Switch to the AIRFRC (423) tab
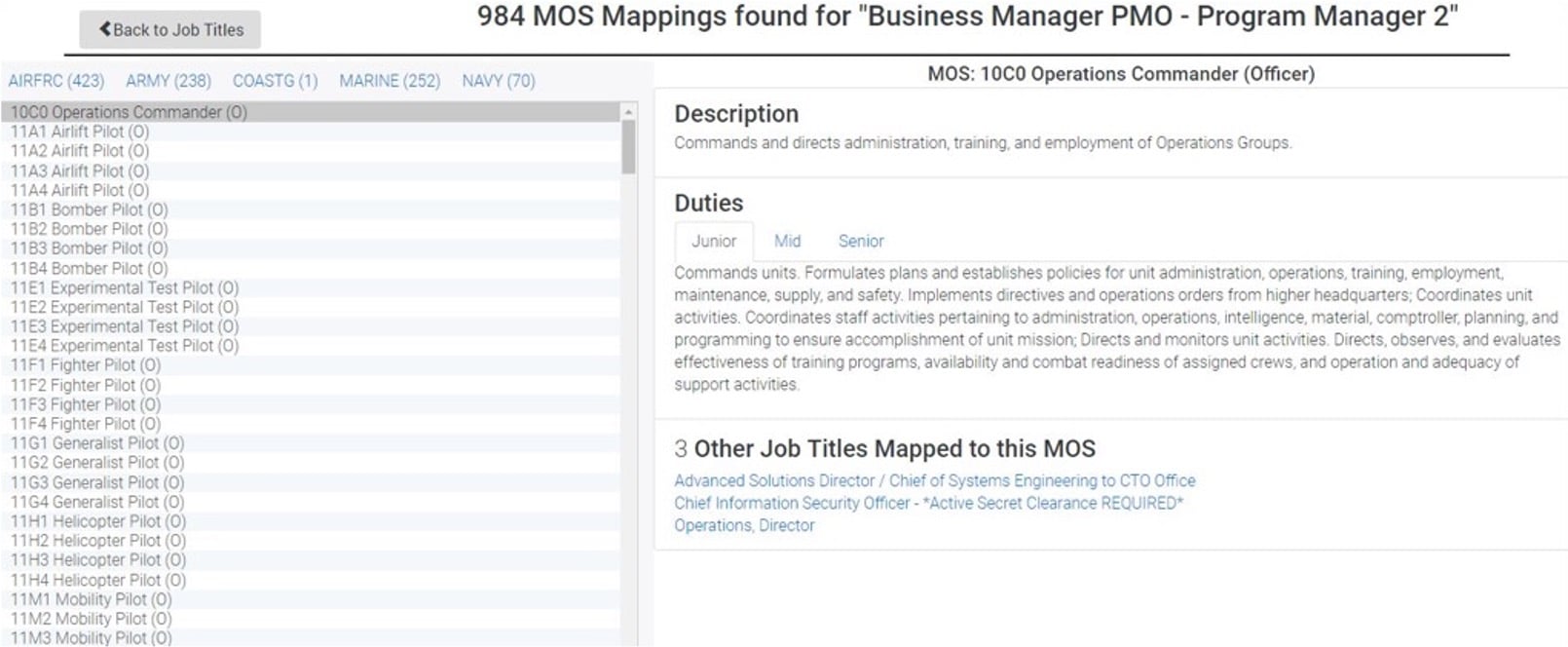Image resolution: width=1568 pixels, height=647 pixels. click(x=56, y=81)
